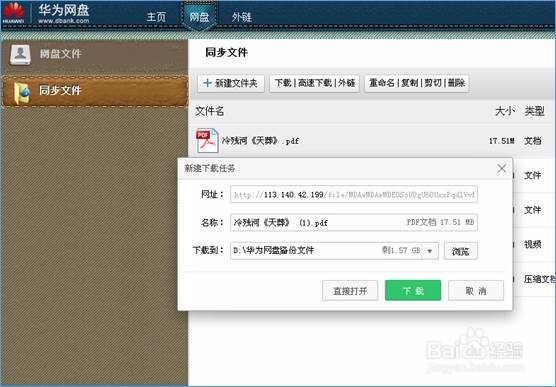Click 高速下载 in the toolbar
This screenshot has width=556, height=387.
coord(314,83)
